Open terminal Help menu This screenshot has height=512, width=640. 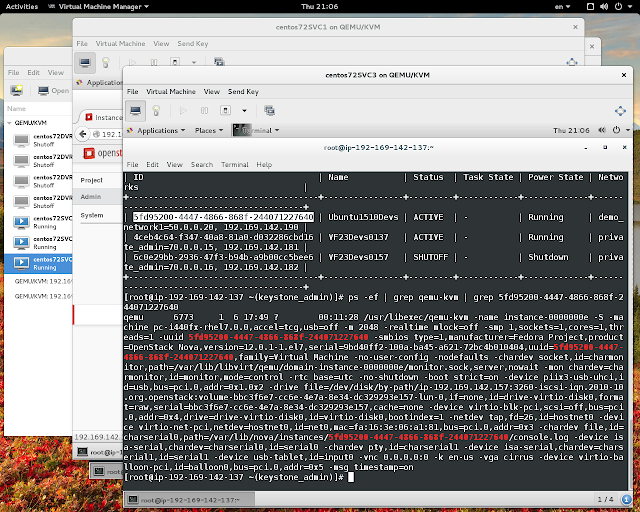pyautogui.click(x=264, y=165)
